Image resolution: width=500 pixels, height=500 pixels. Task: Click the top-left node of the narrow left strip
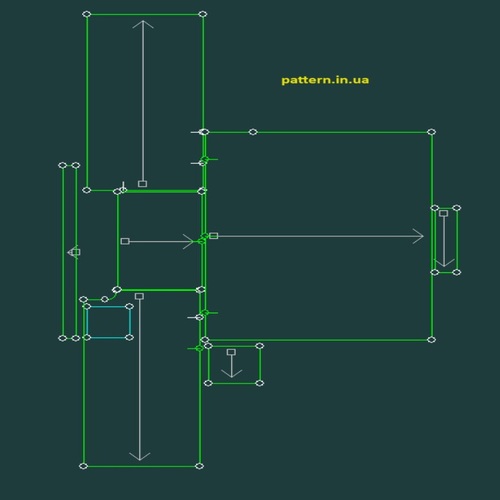(x=62, y=165)
